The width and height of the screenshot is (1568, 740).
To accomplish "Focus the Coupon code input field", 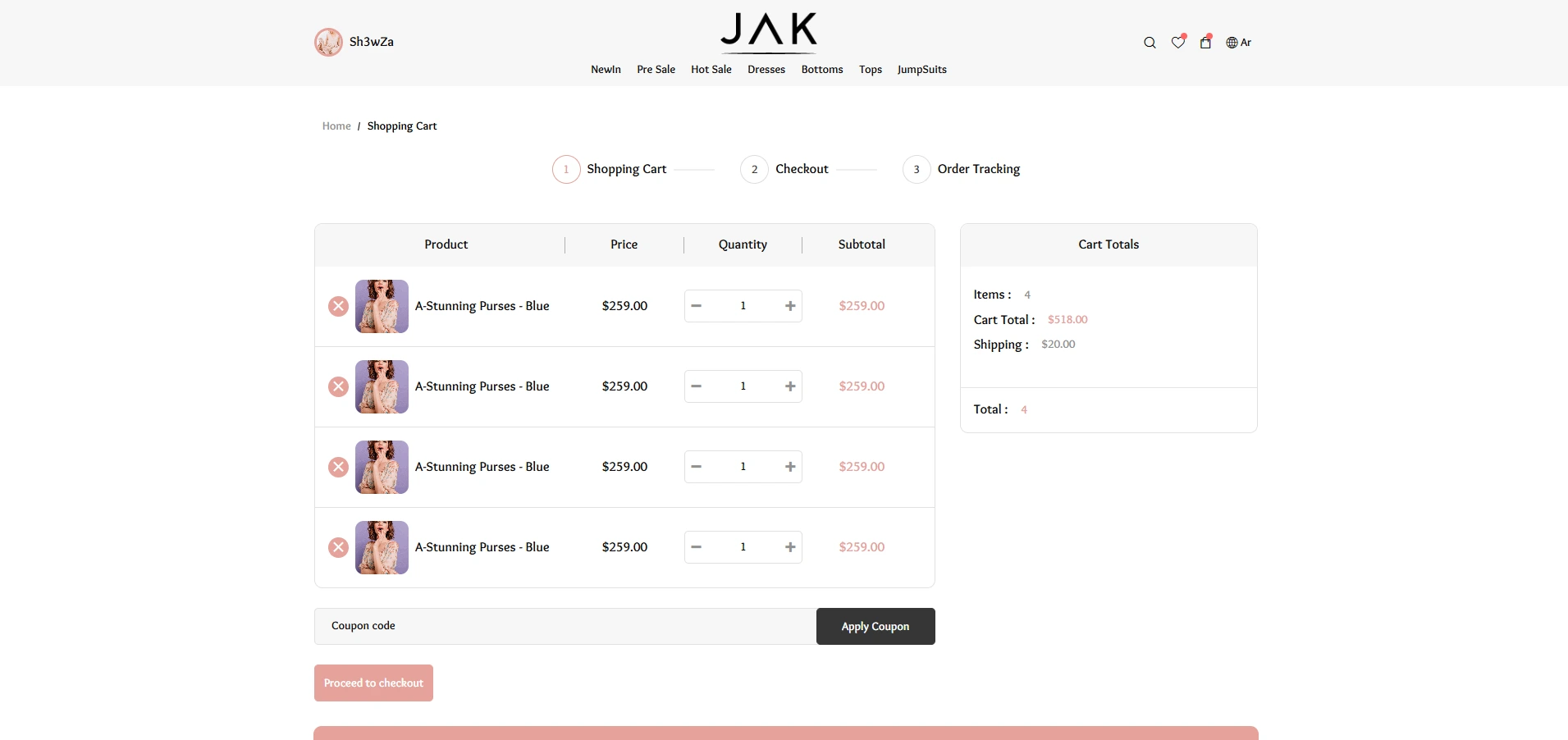I will tap(565, 626).
